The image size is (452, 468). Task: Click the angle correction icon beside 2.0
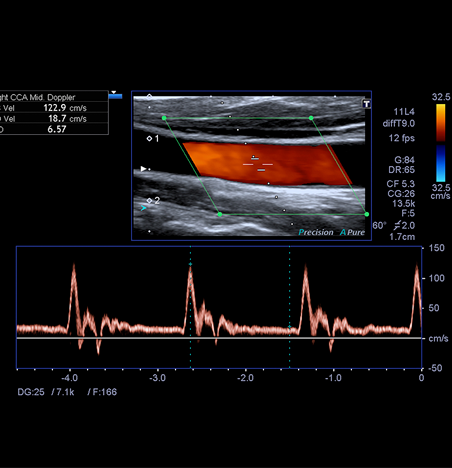pos(397,226)
